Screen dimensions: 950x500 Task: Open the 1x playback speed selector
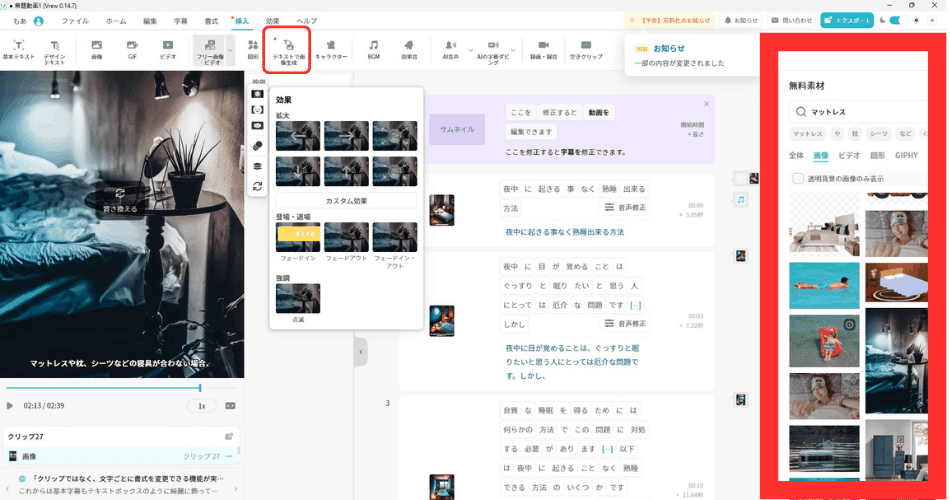tap(202, 406)
